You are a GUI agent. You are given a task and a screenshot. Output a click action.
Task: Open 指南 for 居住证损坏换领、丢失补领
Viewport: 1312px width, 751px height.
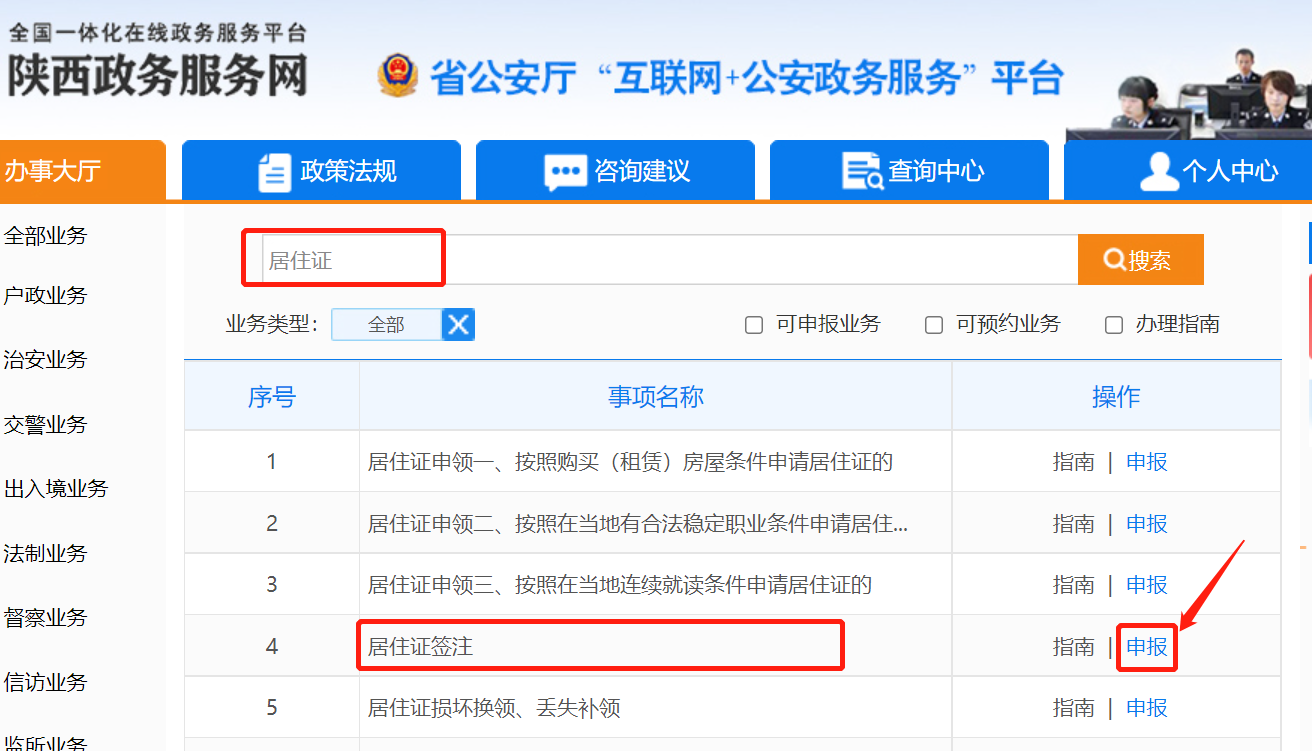(x=1073, y=708)
